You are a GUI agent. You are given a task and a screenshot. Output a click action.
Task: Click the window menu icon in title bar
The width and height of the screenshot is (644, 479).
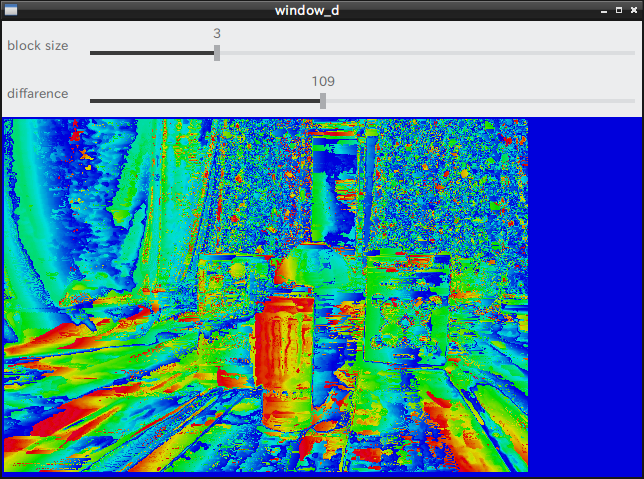tap(11, 10)
